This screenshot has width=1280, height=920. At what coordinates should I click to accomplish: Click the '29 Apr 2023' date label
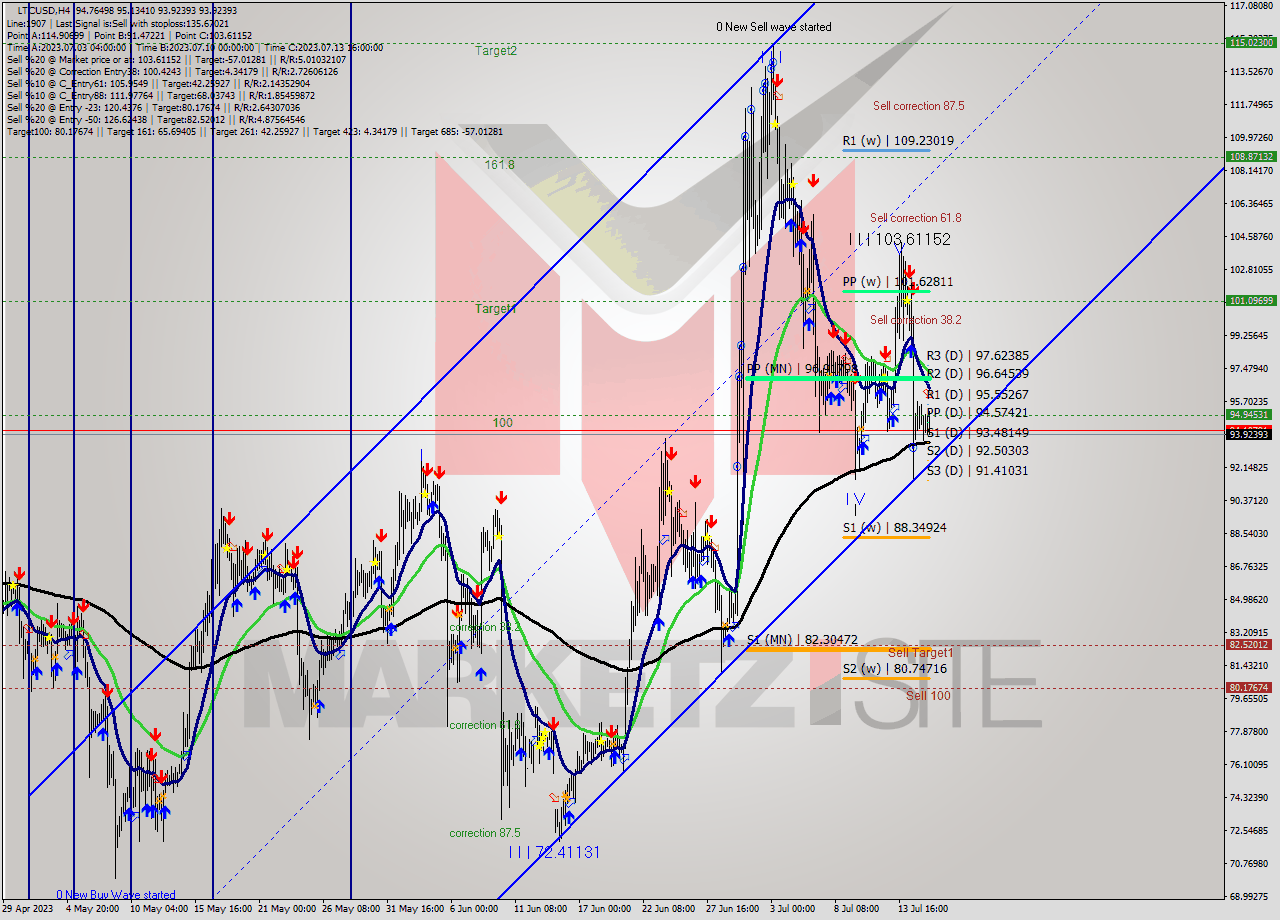click(29, 909)
